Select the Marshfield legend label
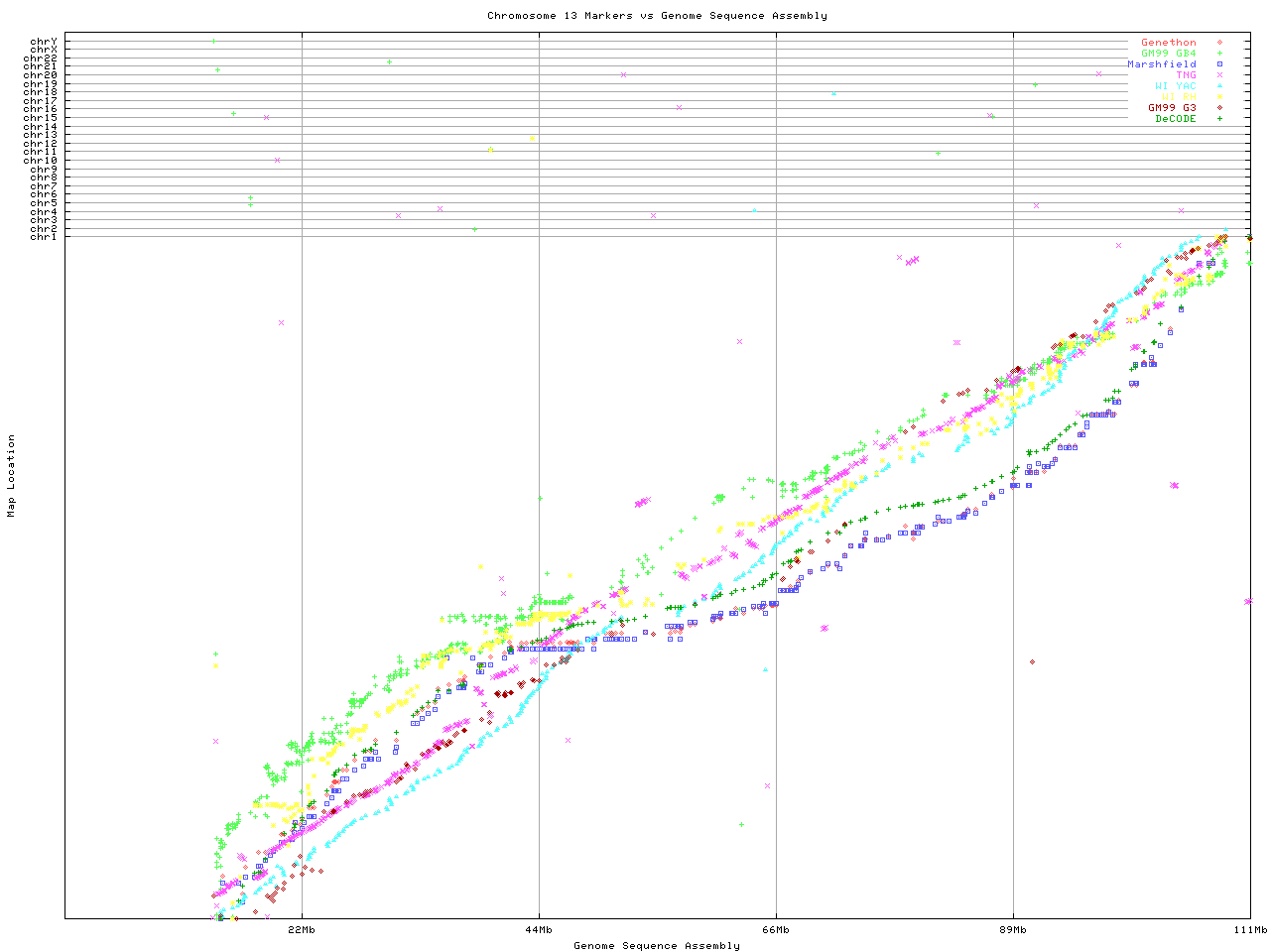 click(1161, 64)
